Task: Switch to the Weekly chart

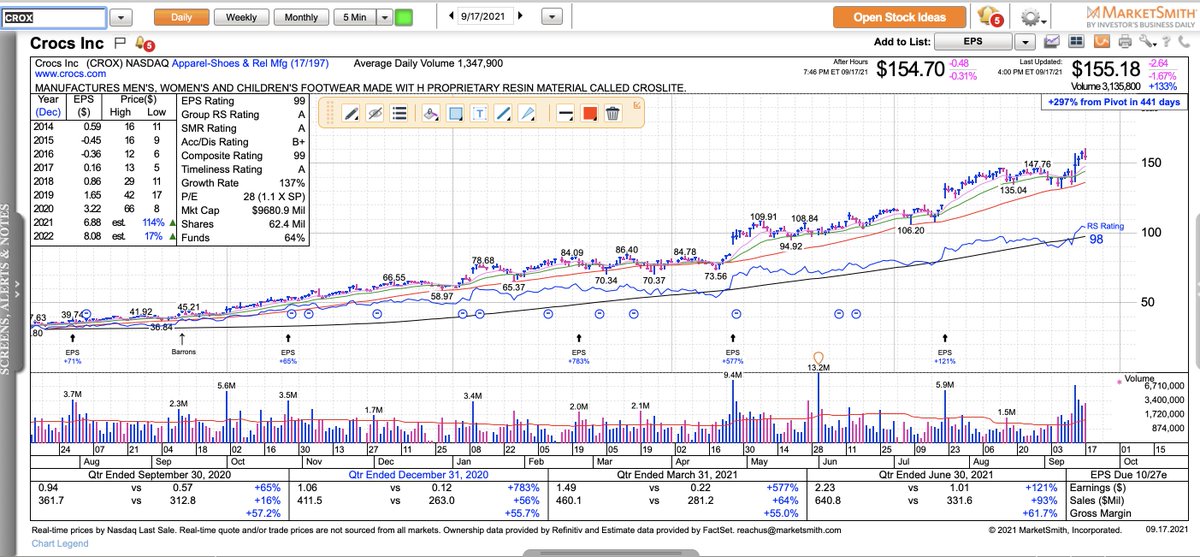Action: click(x=241, y=17)
